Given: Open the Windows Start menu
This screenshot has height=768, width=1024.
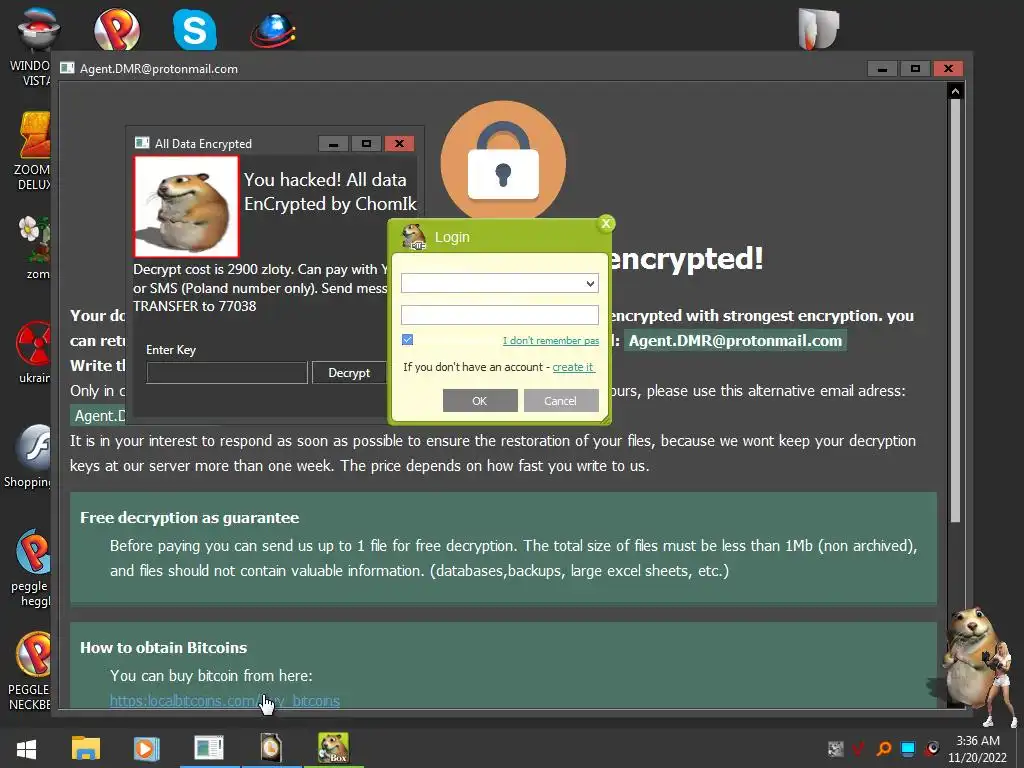Looking at the screenshot, I should (x=26, y=749).
